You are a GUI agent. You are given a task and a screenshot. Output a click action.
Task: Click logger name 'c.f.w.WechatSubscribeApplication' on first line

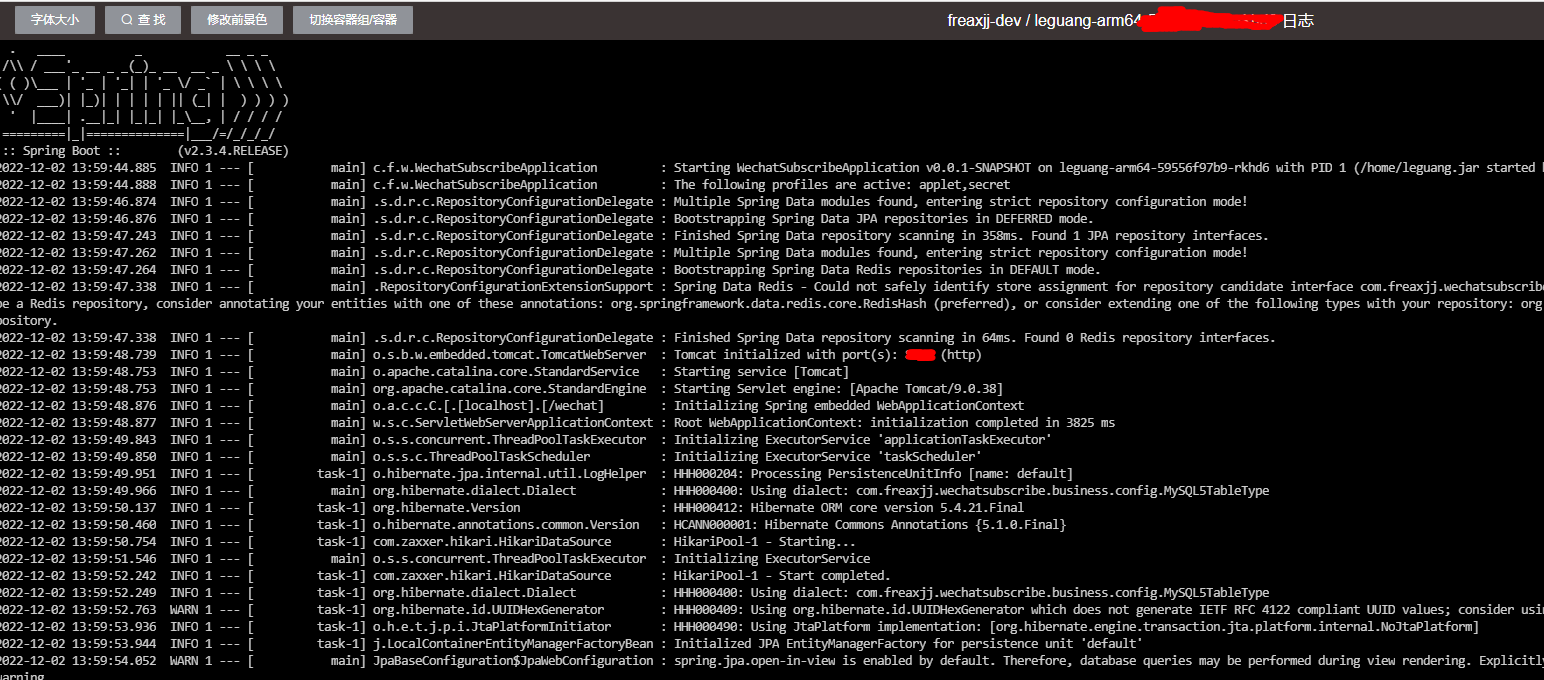[485, 168]
